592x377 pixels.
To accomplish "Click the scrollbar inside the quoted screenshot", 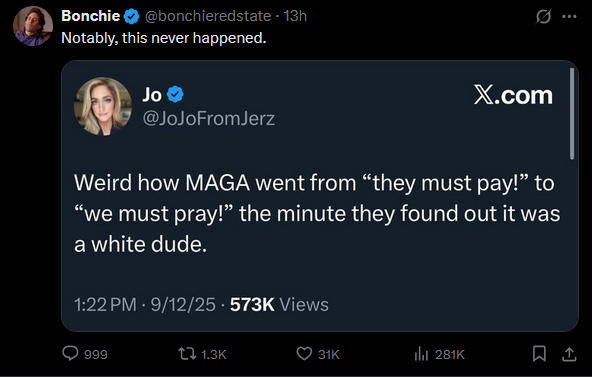I will 572,114.
